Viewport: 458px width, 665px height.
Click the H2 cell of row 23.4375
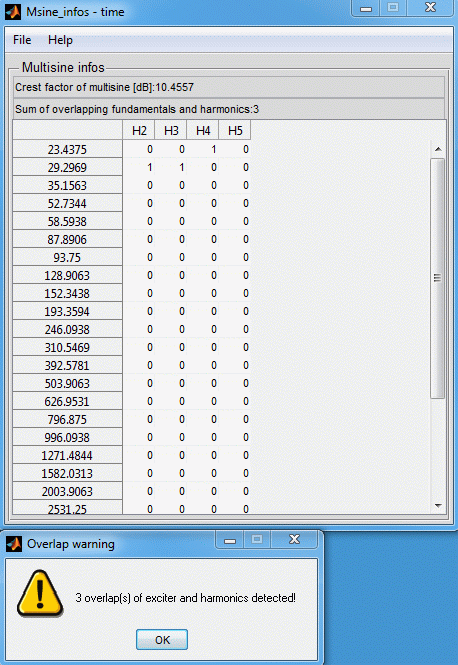[x=139, y=149]
